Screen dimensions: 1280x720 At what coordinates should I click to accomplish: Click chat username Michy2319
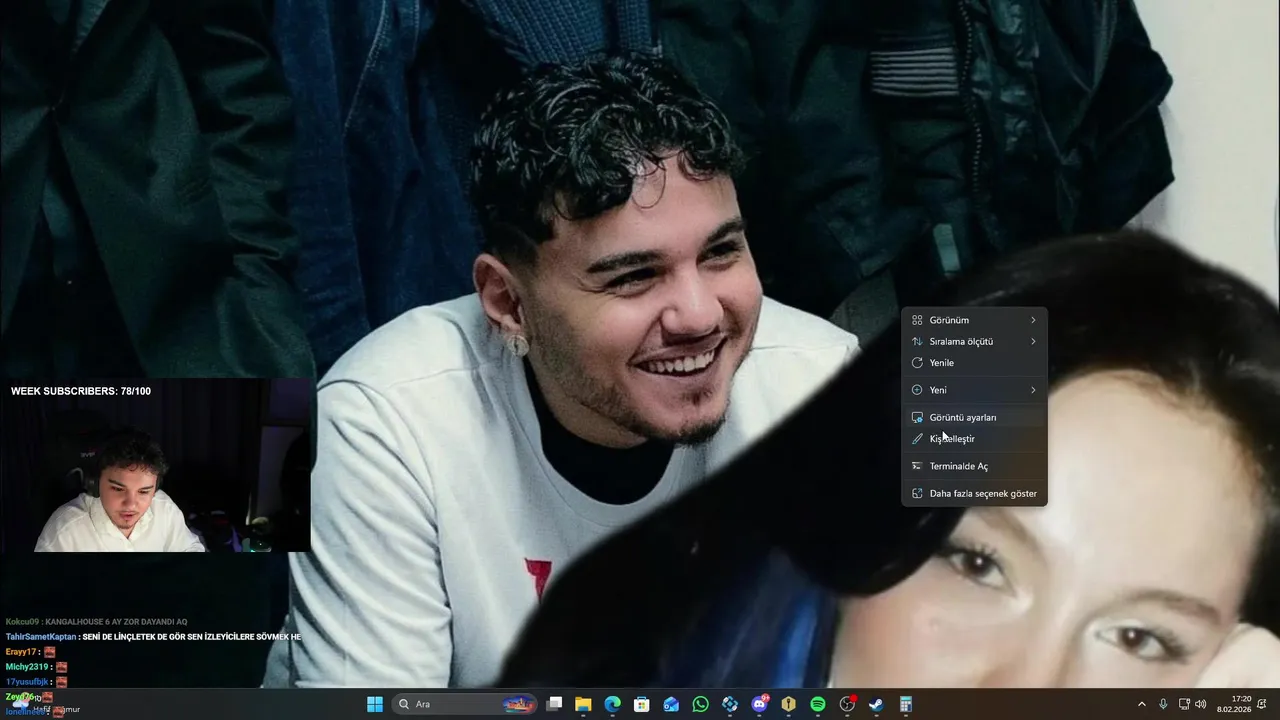[27, 667]
